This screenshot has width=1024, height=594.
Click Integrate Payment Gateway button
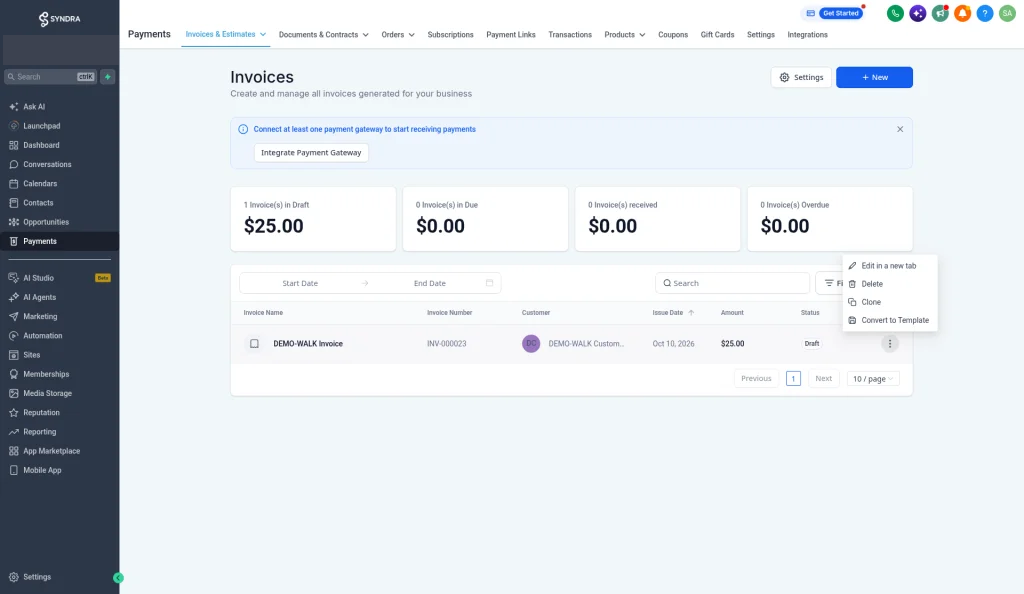coord(311,153)
